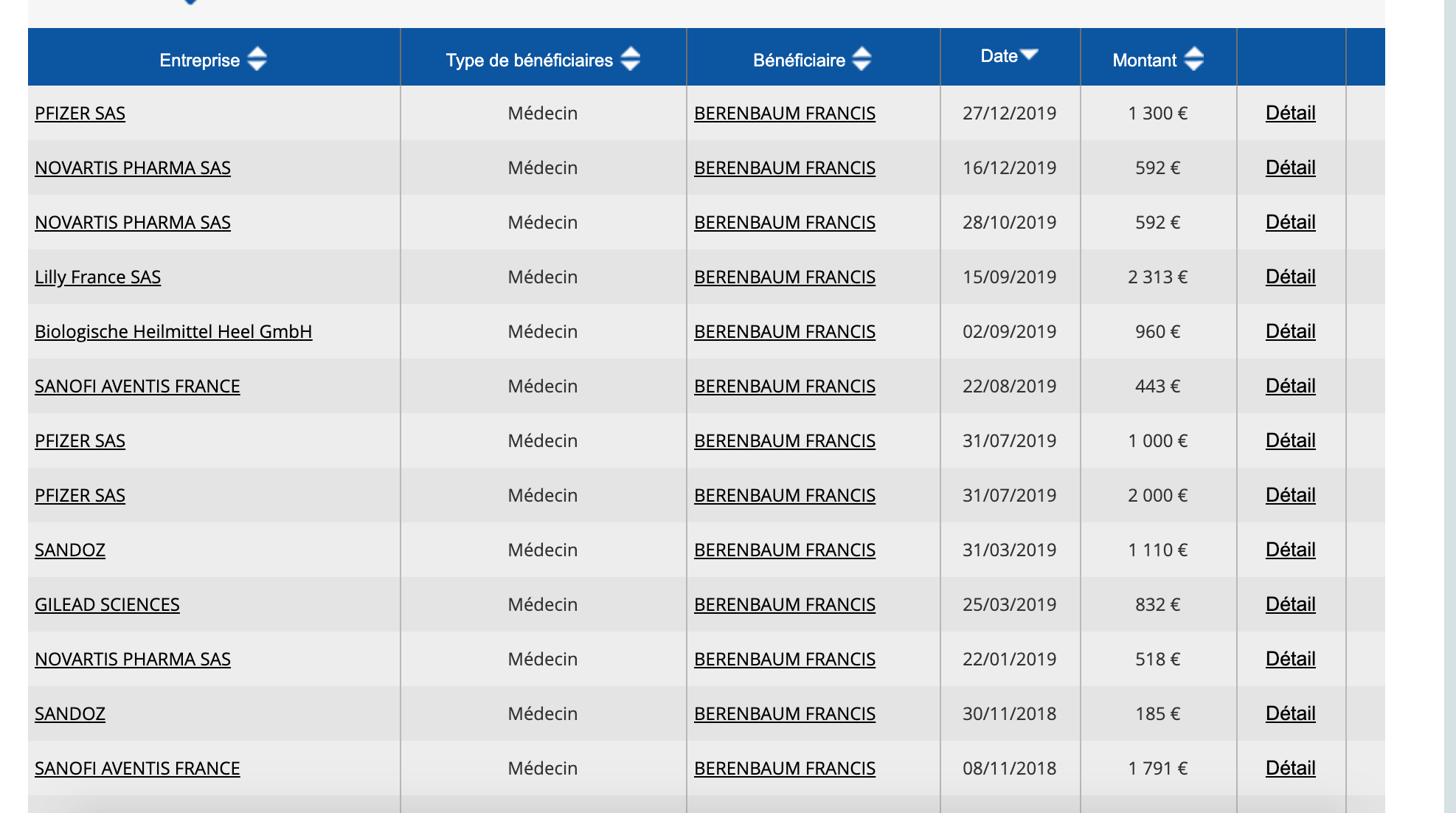Sort table by Entreprise column arrows

[257, 59]
